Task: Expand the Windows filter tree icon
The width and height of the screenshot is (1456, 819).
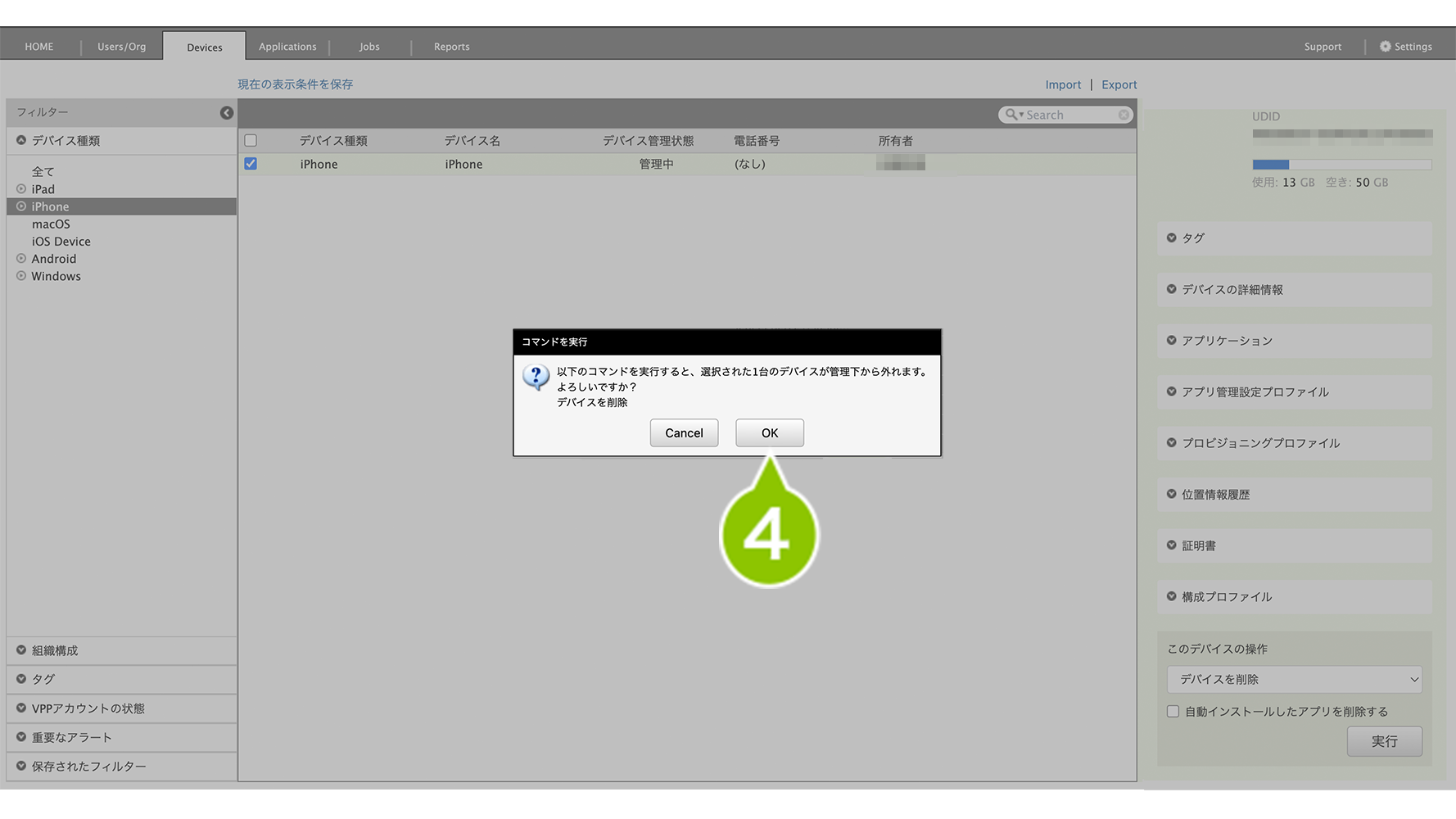Action: click(21, 276)
